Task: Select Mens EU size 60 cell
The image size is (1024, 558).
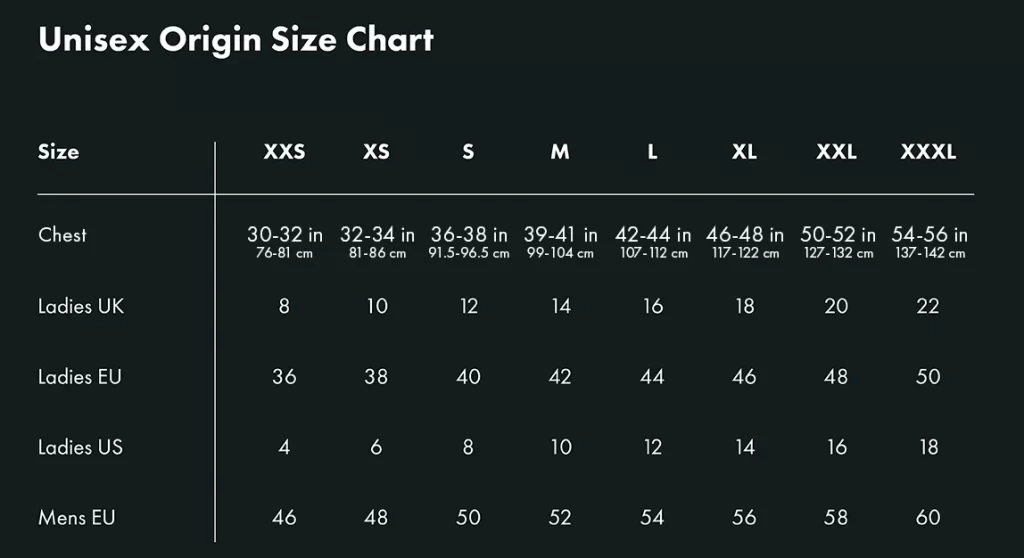Action: [x=928, y=518]
